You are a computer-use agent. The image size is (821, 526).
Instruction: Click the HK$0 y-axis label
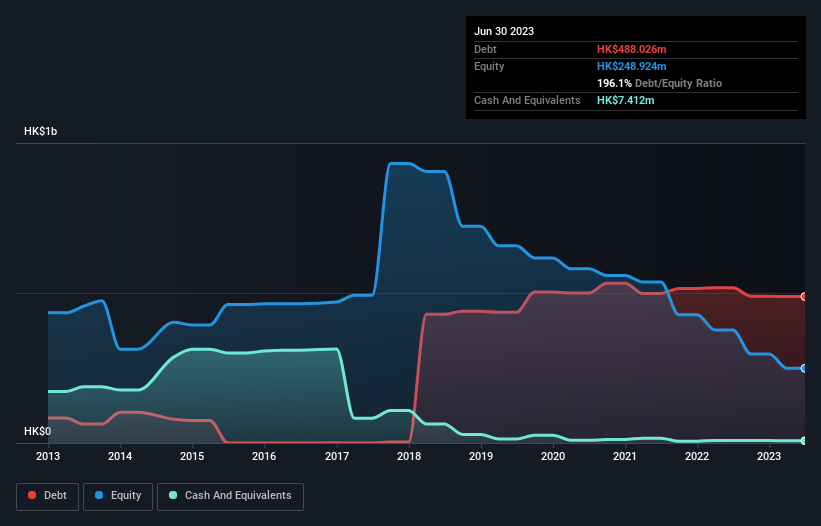click(x=37, y=431)
